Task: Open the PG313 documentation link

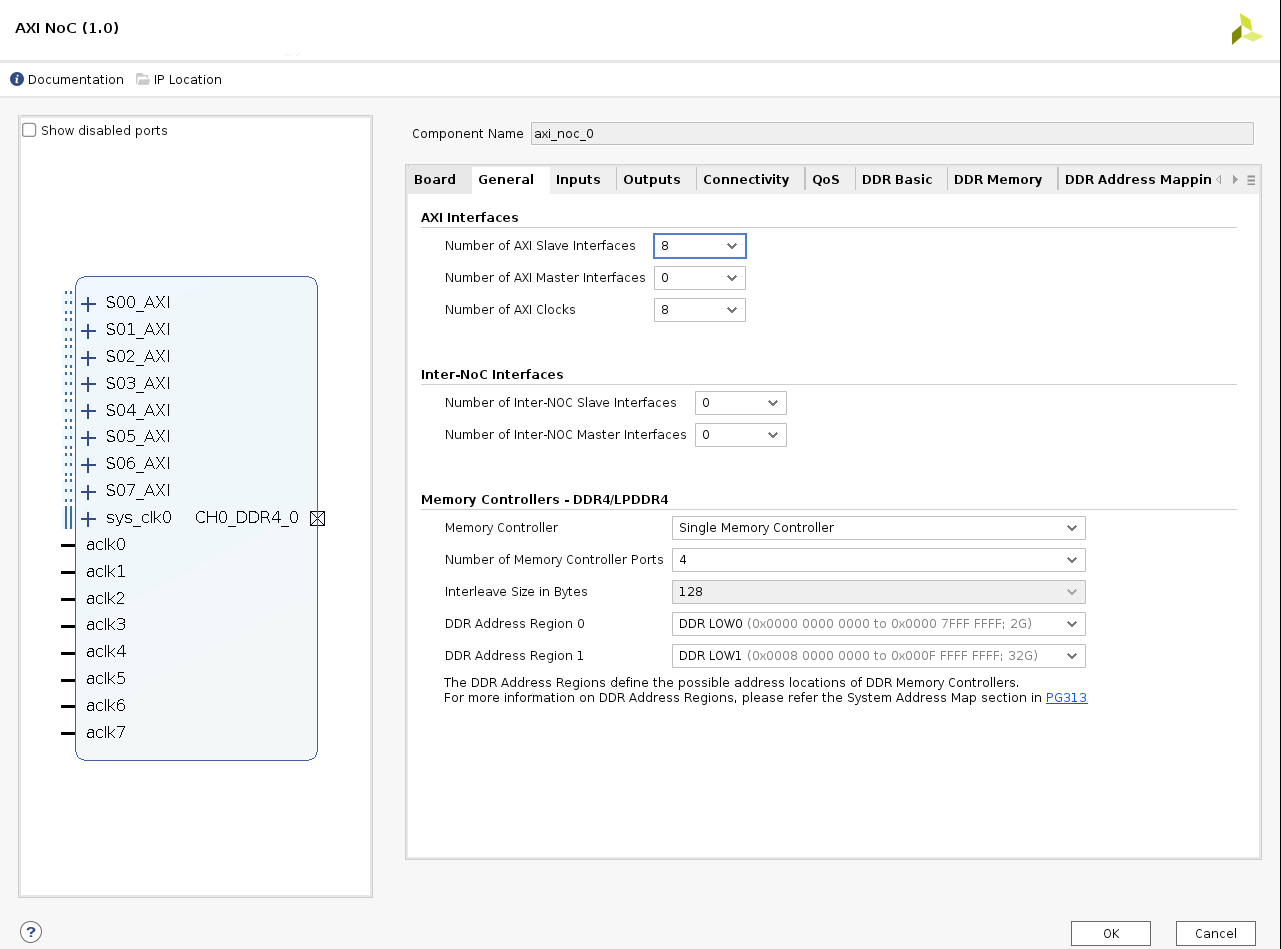Action: tap(1066, 698)
